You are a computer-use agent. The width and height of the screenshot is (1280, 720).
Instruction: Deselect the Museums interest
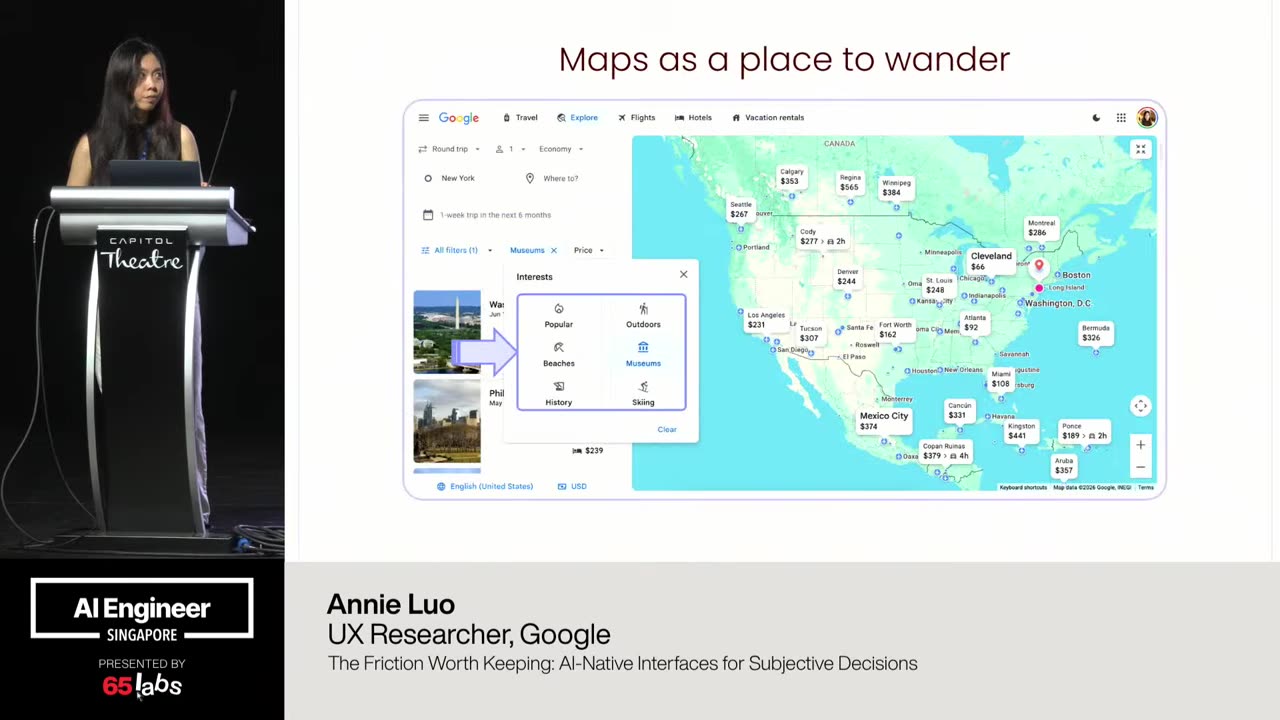click(x=643, y=354)
